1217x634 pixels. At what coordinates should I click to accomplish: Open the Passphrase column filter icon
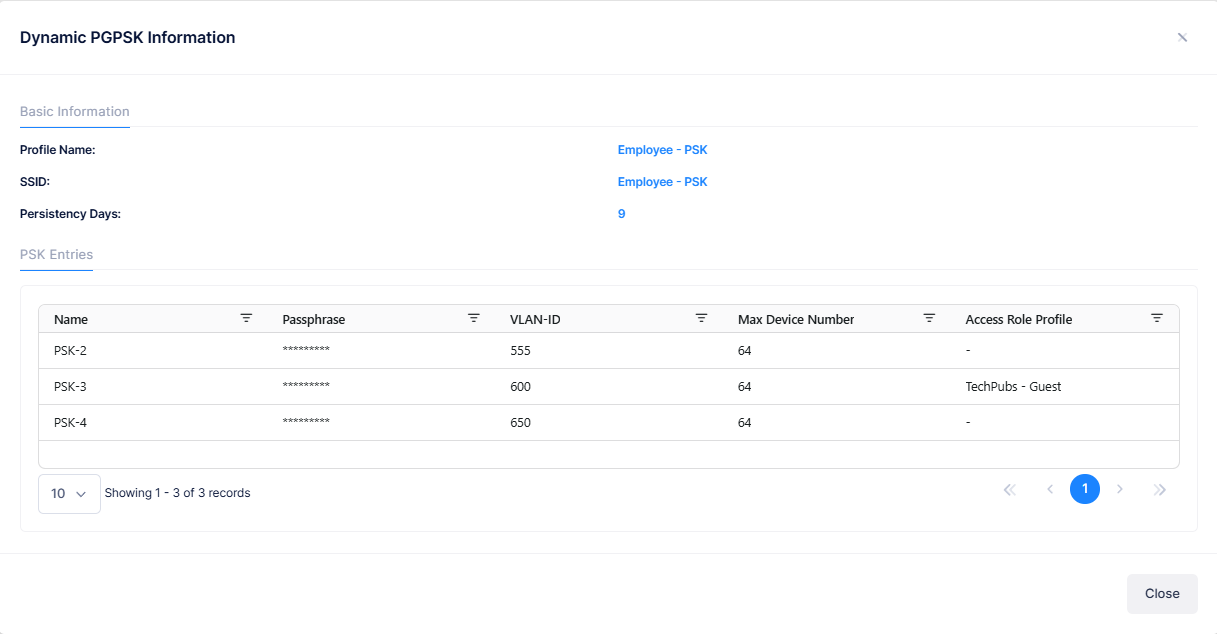(474, 318)
